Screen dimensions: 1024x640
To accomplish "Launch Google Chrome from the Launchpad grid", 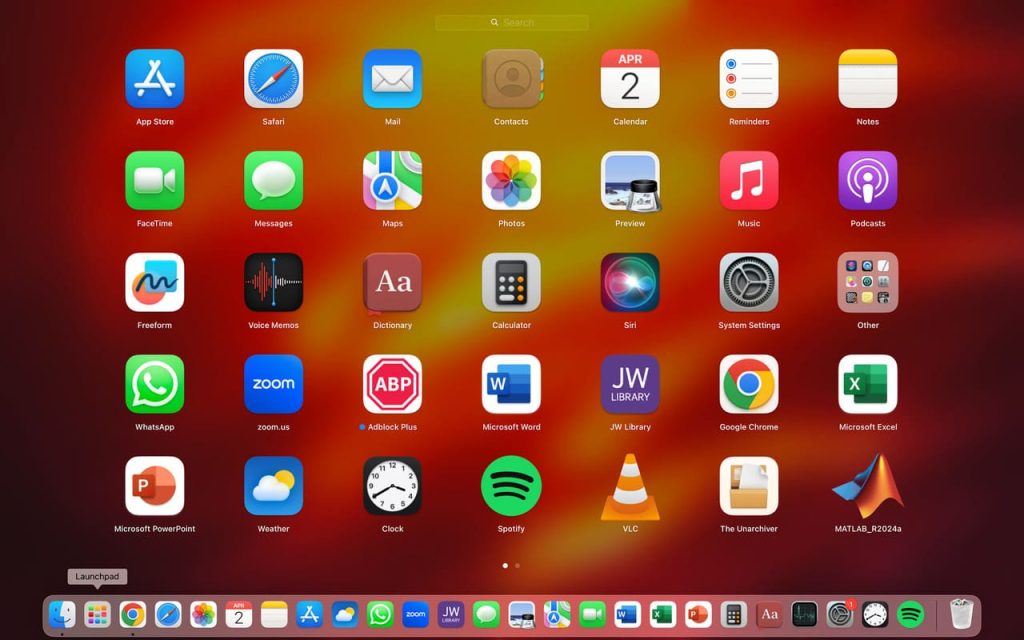I will click(x=749, y=384).
